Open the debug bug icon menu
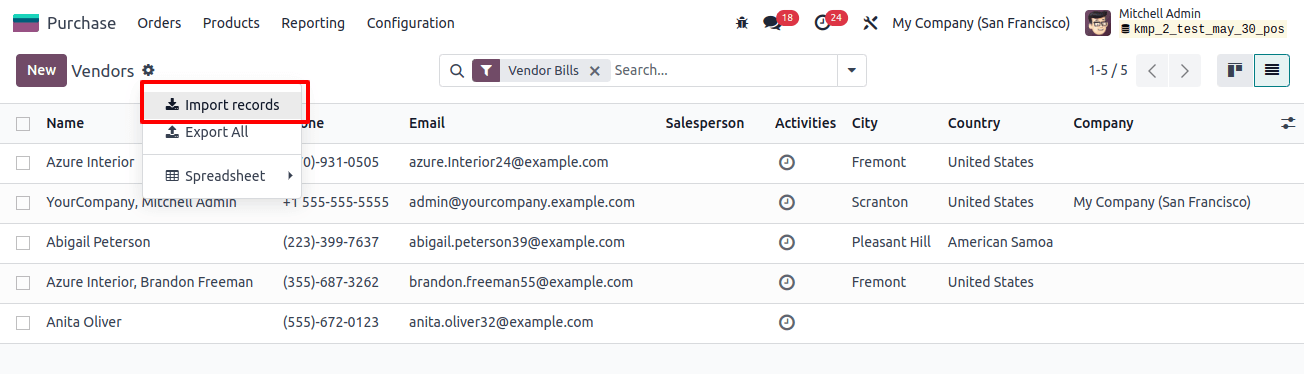Screen dimensions: 1304x374 [x=742, y=22]
